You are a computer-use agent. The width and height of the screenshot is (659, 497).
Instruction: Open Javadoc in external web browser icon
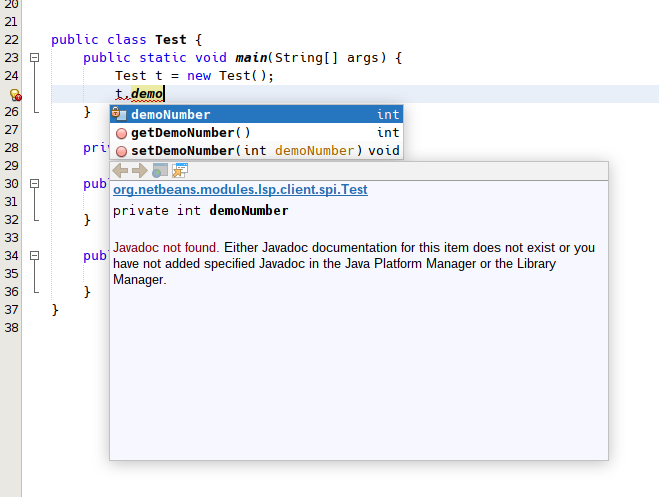pos(160,171)
